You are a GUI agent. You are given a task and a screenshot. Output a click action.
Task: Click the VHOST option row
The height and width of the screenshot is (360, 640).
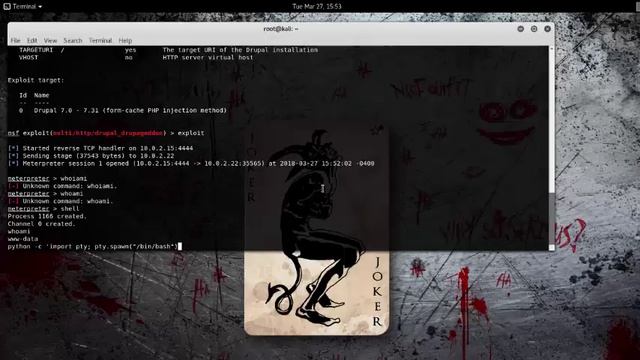coord(136,58)
